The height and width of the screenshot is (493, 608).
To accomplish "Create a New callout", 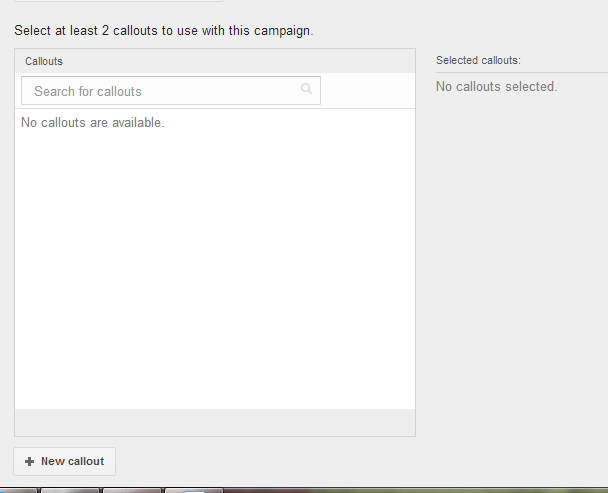I will (x=64, y=462).
